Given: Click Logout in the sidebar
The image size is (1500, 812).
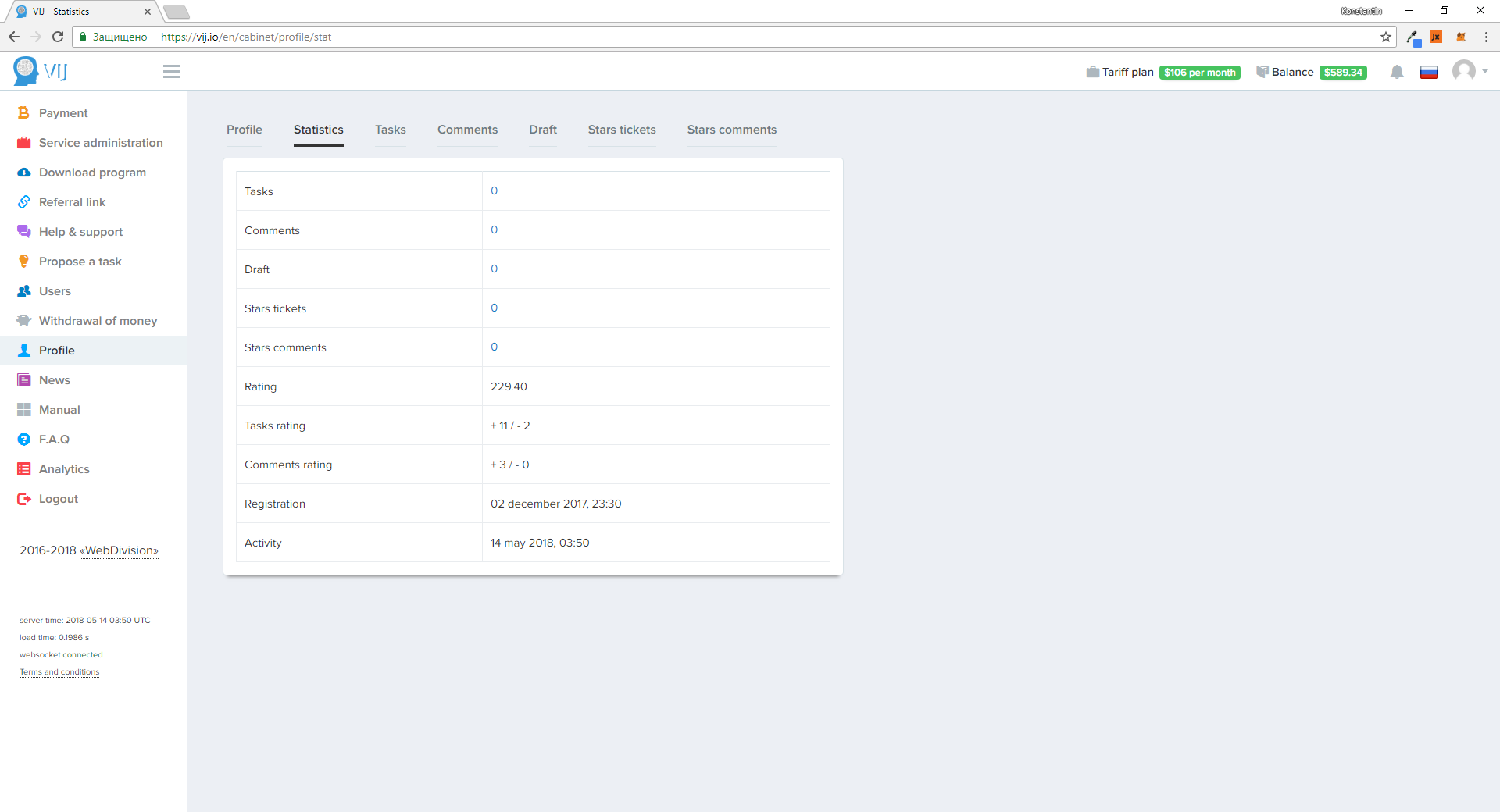Looking at the screenshot, I should point(59,499).
